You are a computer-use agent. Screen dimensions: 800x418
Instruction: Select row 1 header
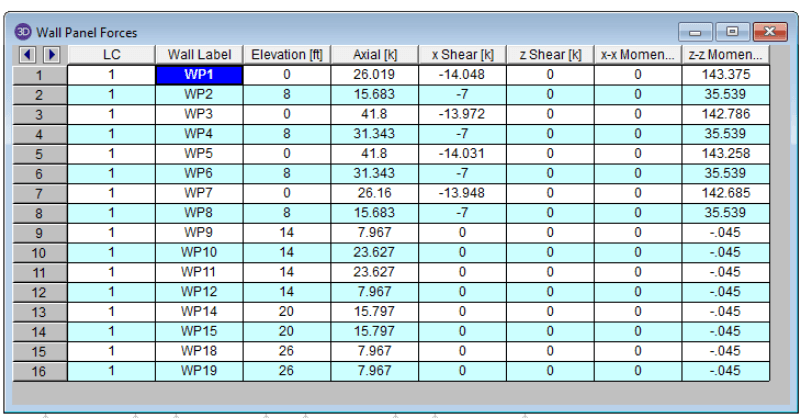point(40,74)
